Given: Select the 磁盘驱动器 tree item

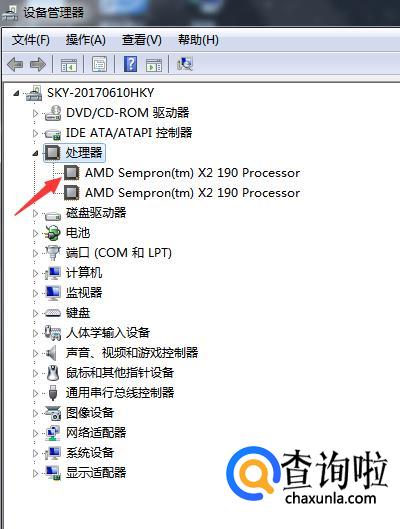Looking at the screenshot, I should [x=96, y=213].
